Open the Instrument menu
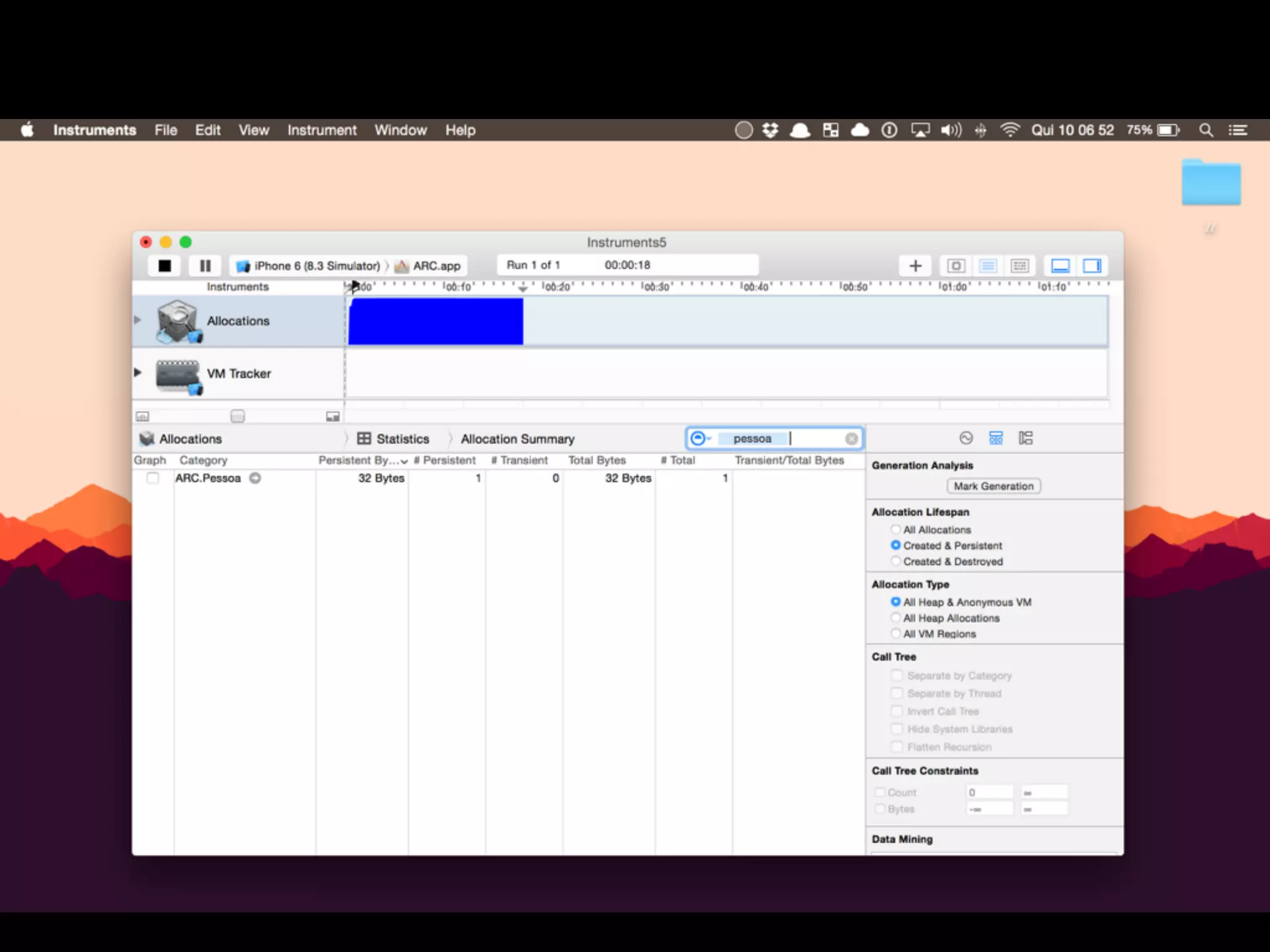This screenshot has width=1270, height=952. click(x=322, y=130)
